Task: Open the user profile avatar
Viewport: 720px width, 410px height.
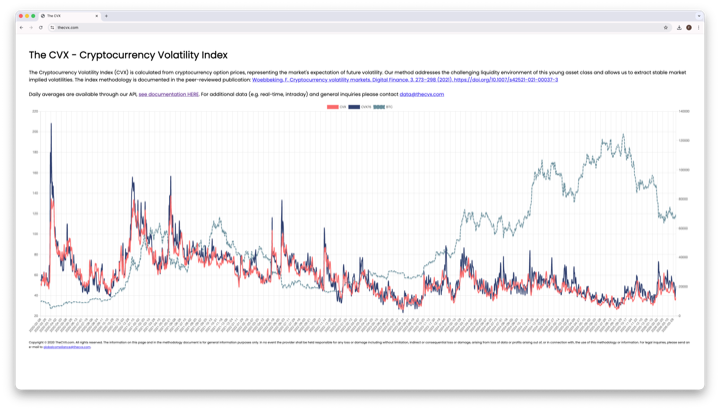Action: pos(689,28)
